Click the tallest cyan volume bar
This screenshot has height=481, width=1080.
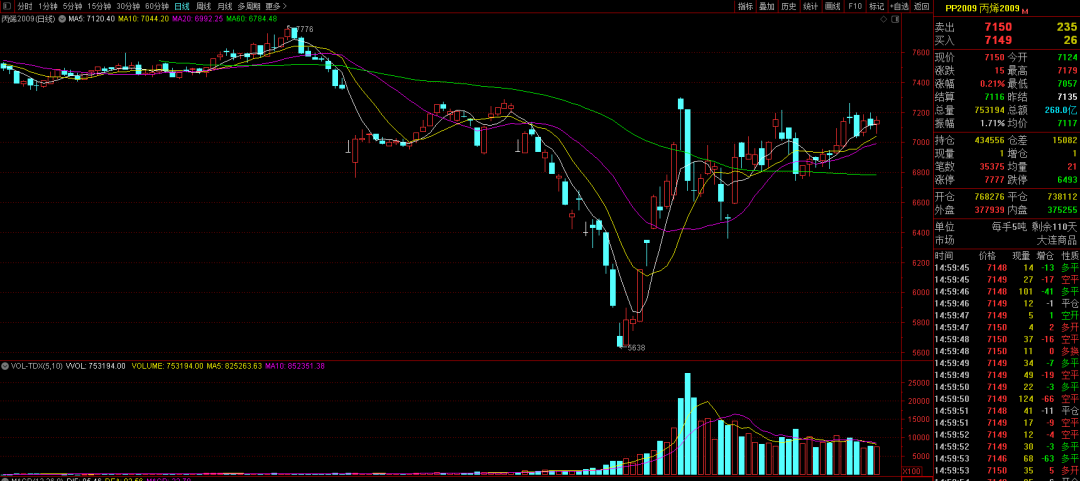coord(687,424)
